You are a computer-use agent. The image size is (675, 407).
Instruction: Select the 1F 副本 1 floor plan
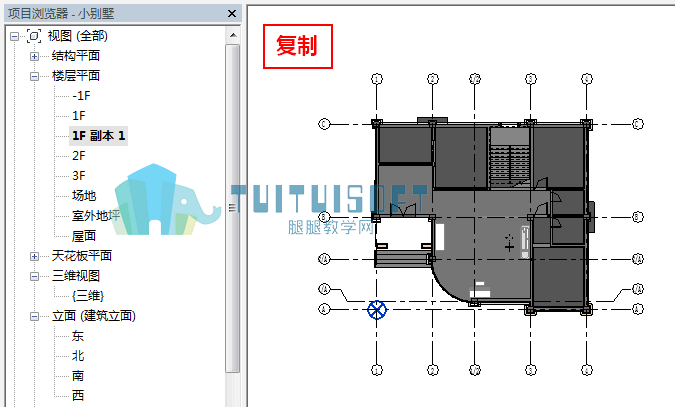[99, 136]
